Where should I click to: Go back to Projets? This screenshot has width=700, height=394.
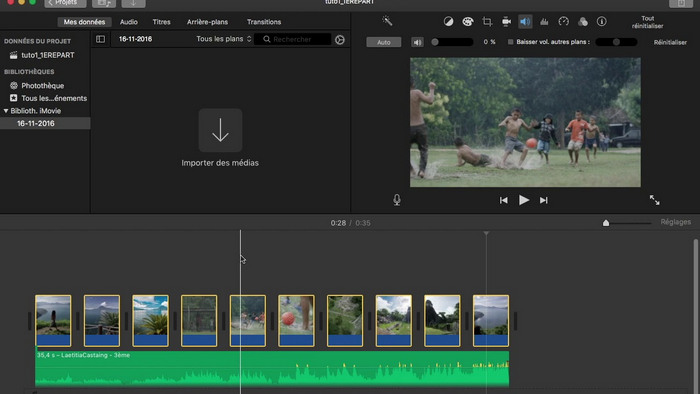tap(65, 3)
